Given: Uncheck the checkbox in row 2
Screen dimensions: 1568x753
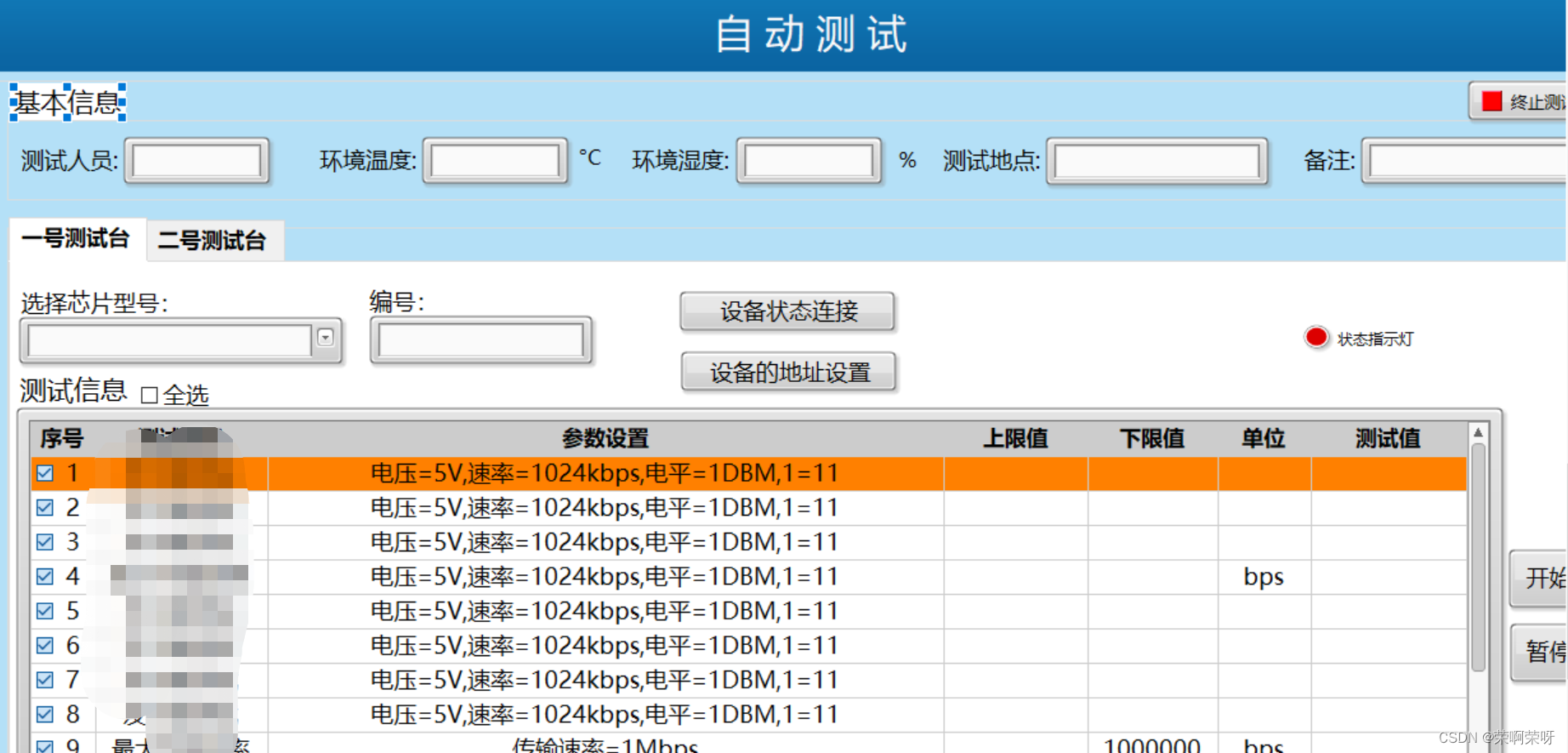Looking at the screenshot, I should point(45,508).
